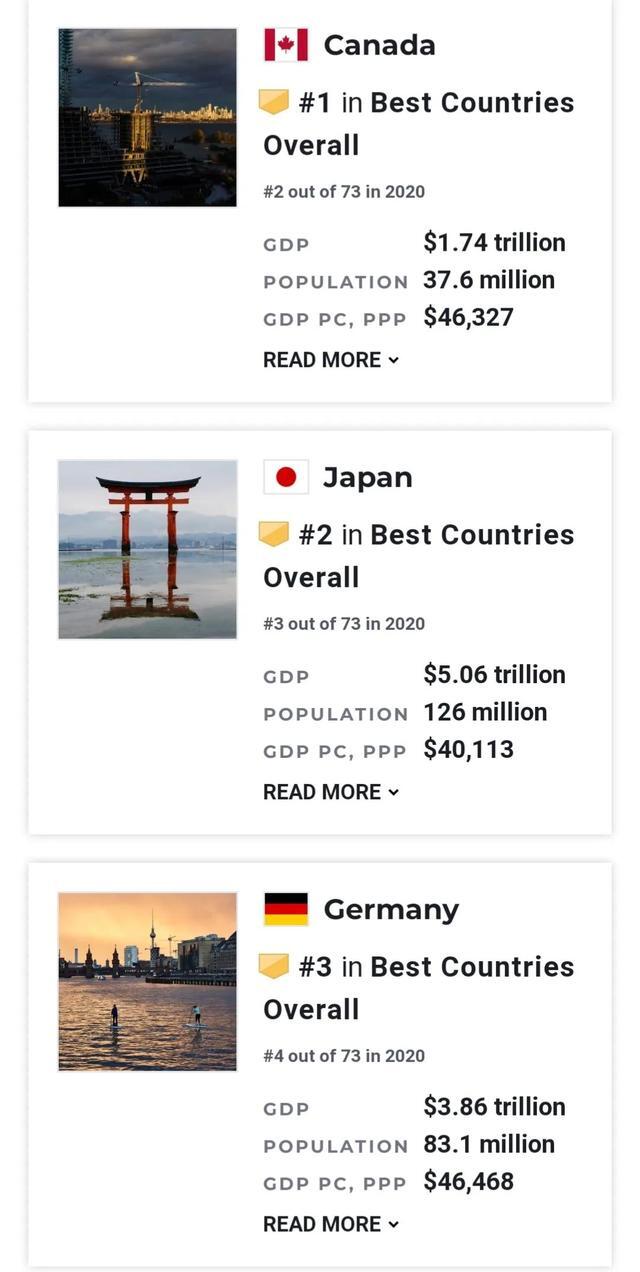Click the chevron beside Japan's READ MORE
640x1272 pixels.
(x=392, y=792)
